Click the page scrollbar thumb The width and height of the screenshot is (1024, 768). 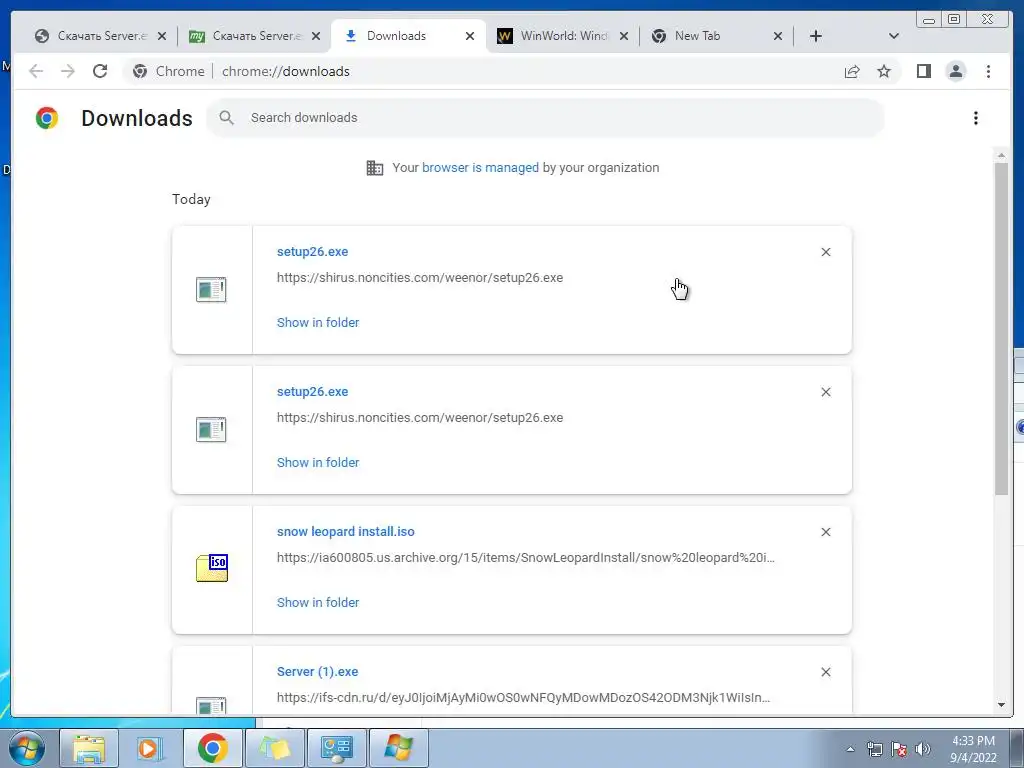click(x=1001, y=328)
